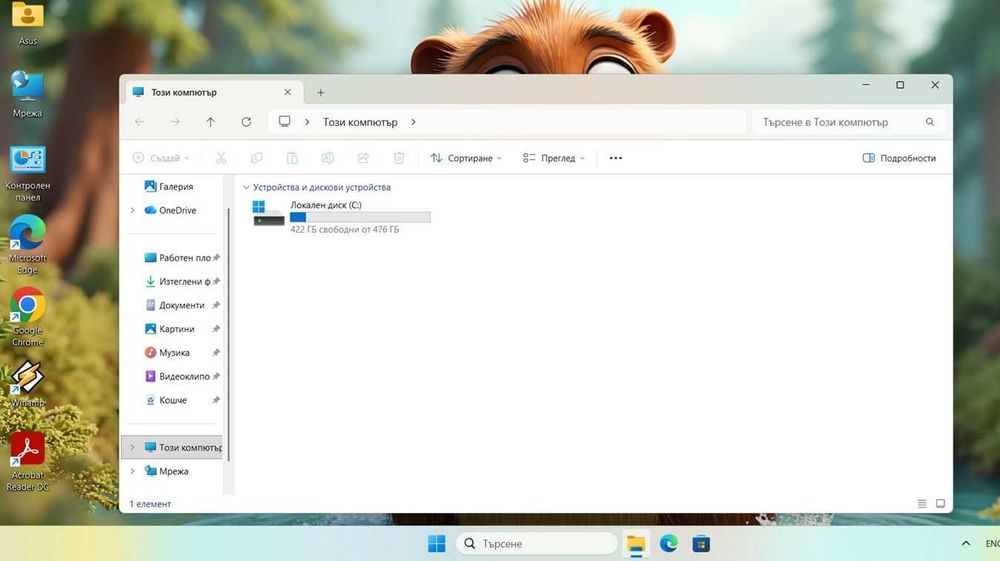Add a new Explorer tab
The width and height of the screenshot is (1000, 561).
[321, 92]
